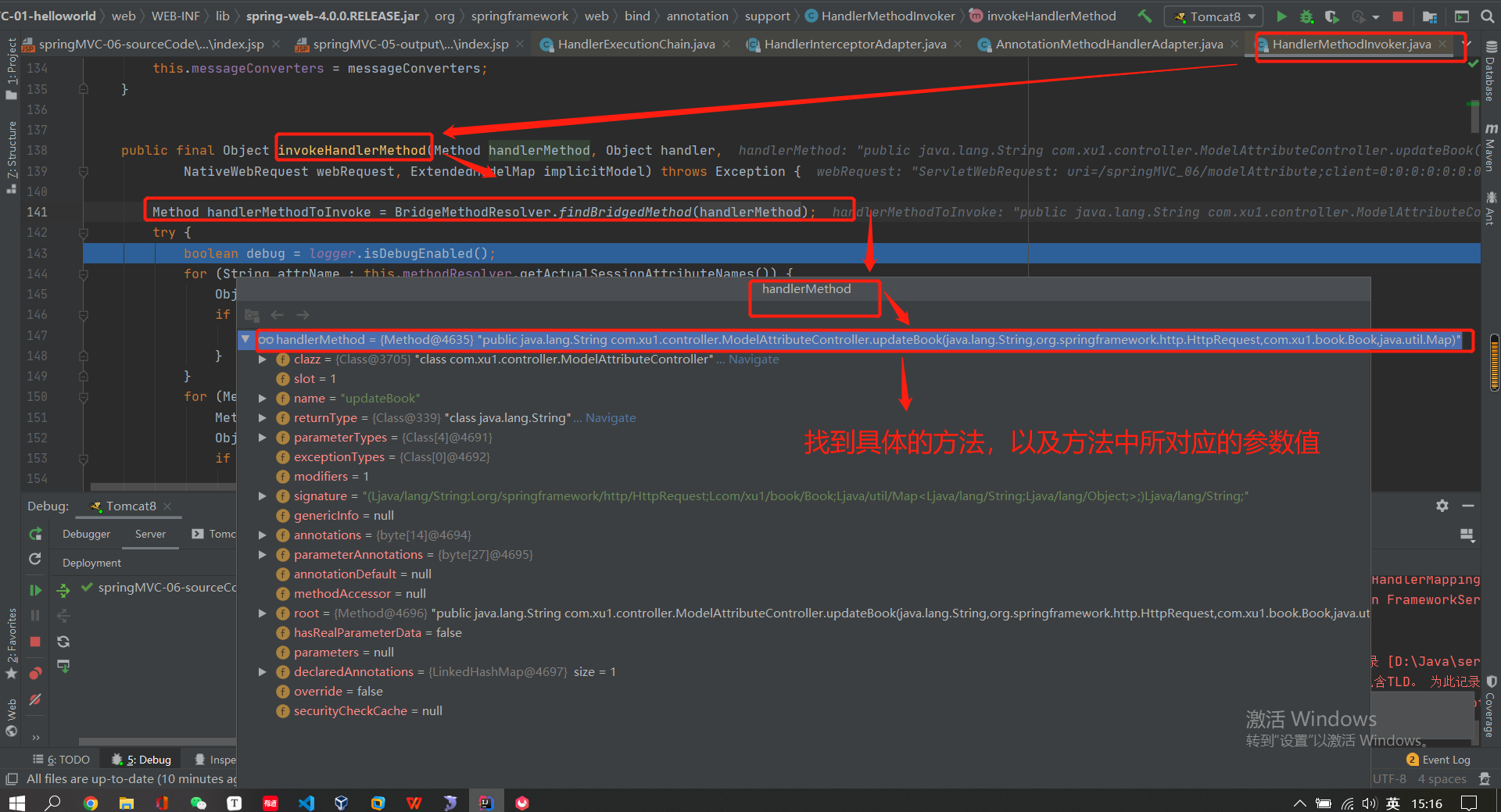Open debug panel settings gear
The width and height of the screenshot is (1501, 812).
point(1442,506)
